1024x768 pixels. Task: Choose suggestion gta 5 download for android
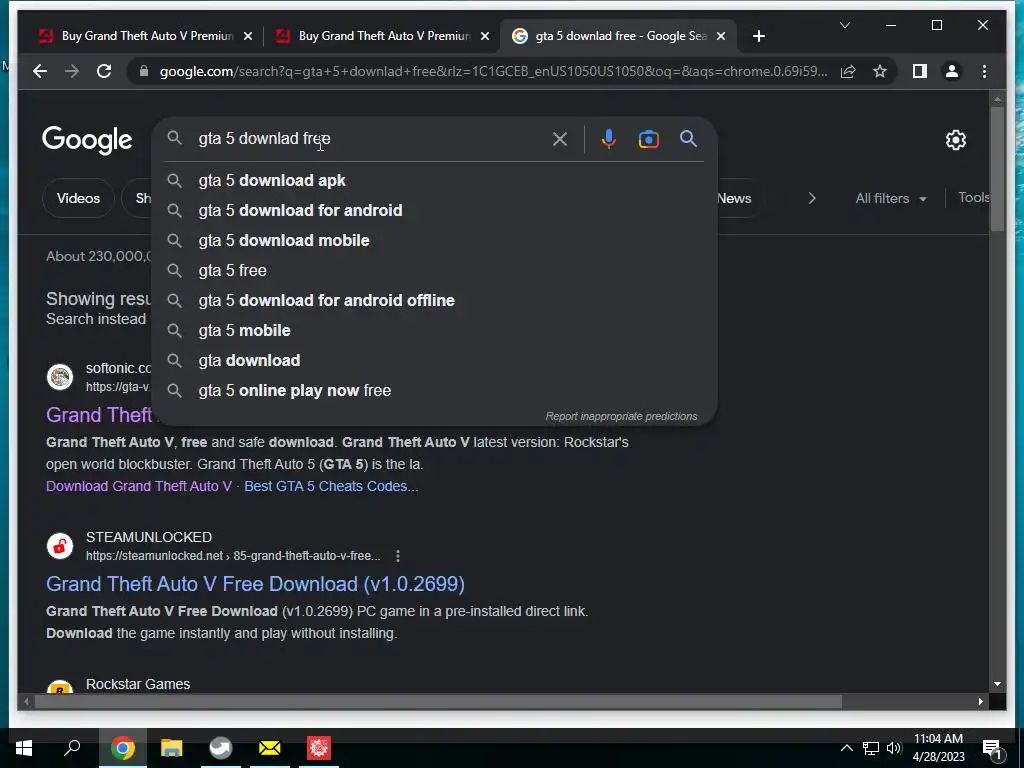coord(434,210)
